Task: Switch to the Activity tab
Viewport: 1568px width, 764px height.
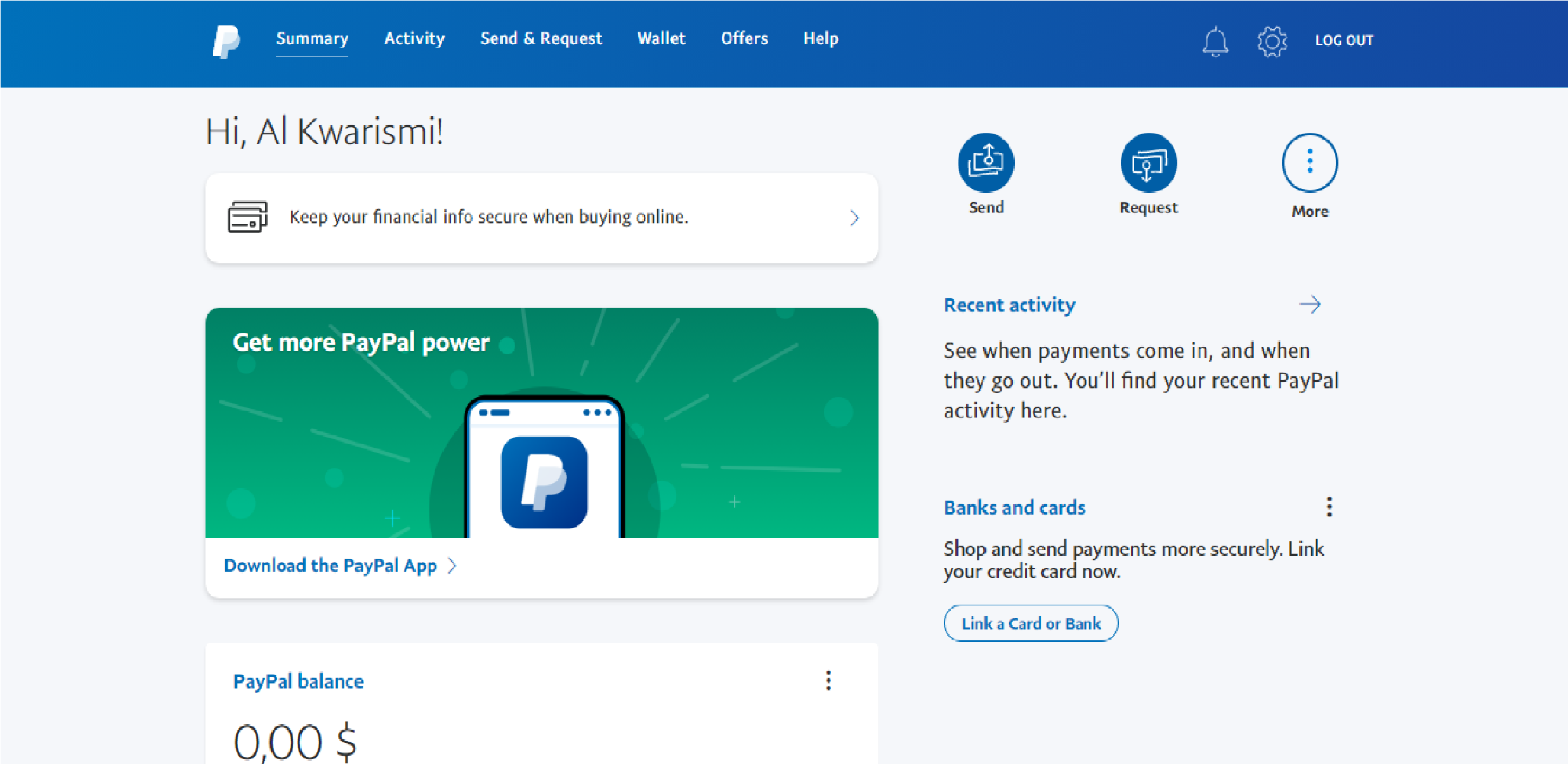Action: 414,39
